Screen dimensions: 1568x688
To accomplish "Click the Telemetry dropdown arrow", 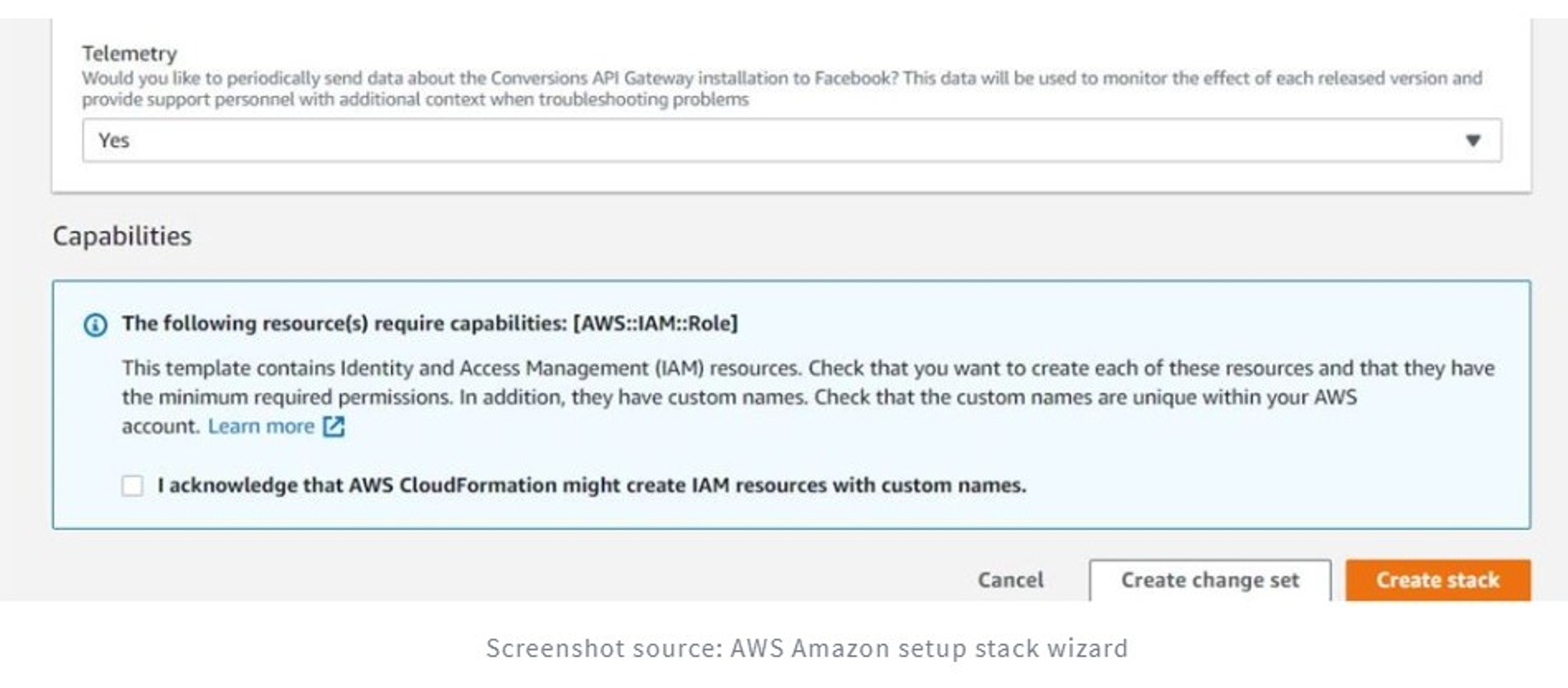I will (1472, 141).
